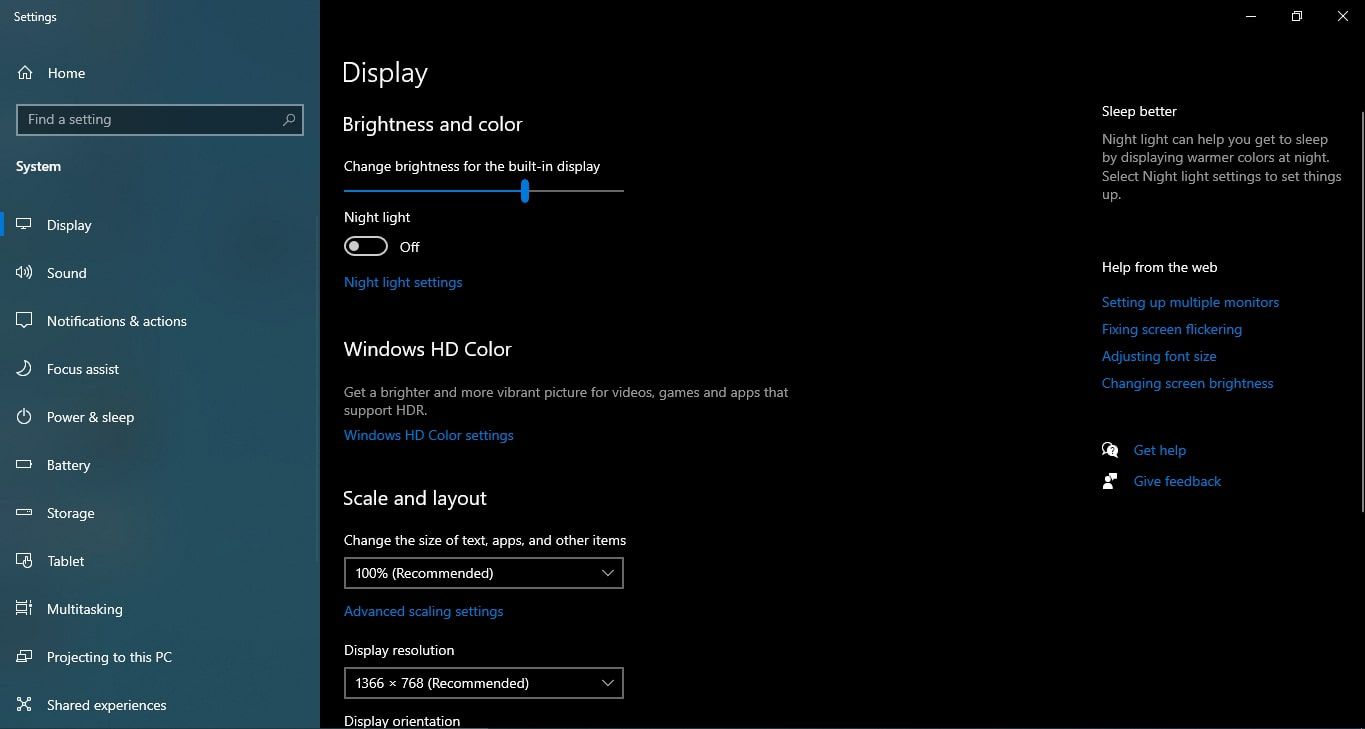
Task: Click inside Find a setting search box
Action: point(160,119)
